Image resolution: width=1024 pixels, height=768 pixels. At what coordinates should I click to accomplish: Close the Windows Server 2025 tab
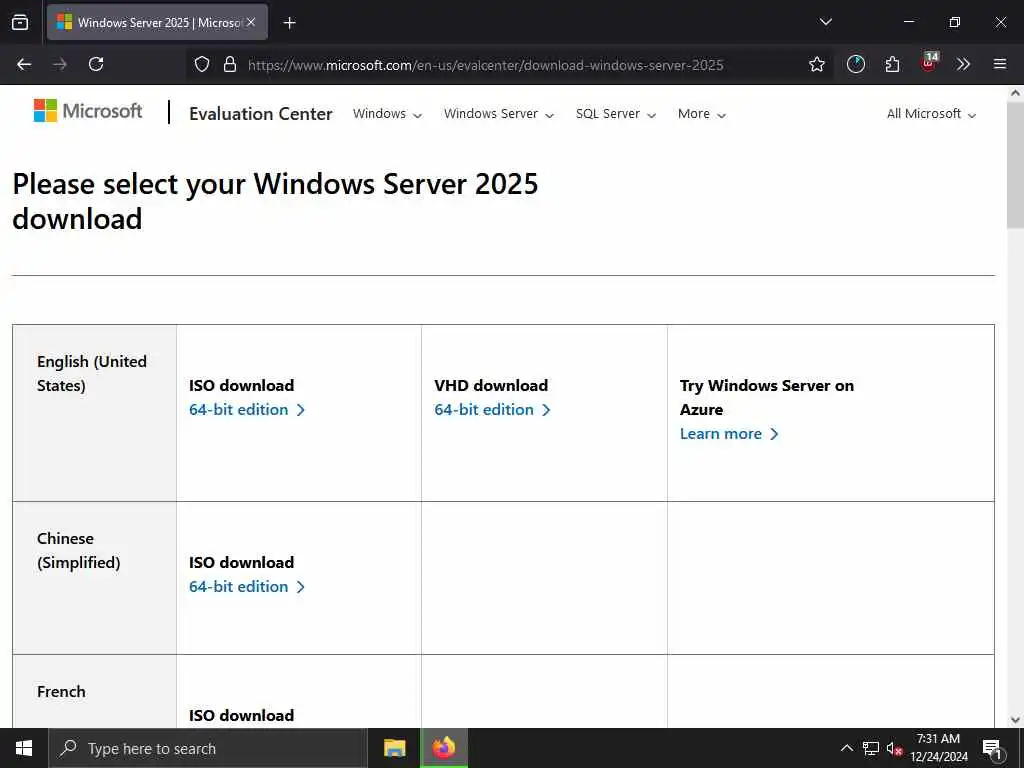tap(251, 22)
